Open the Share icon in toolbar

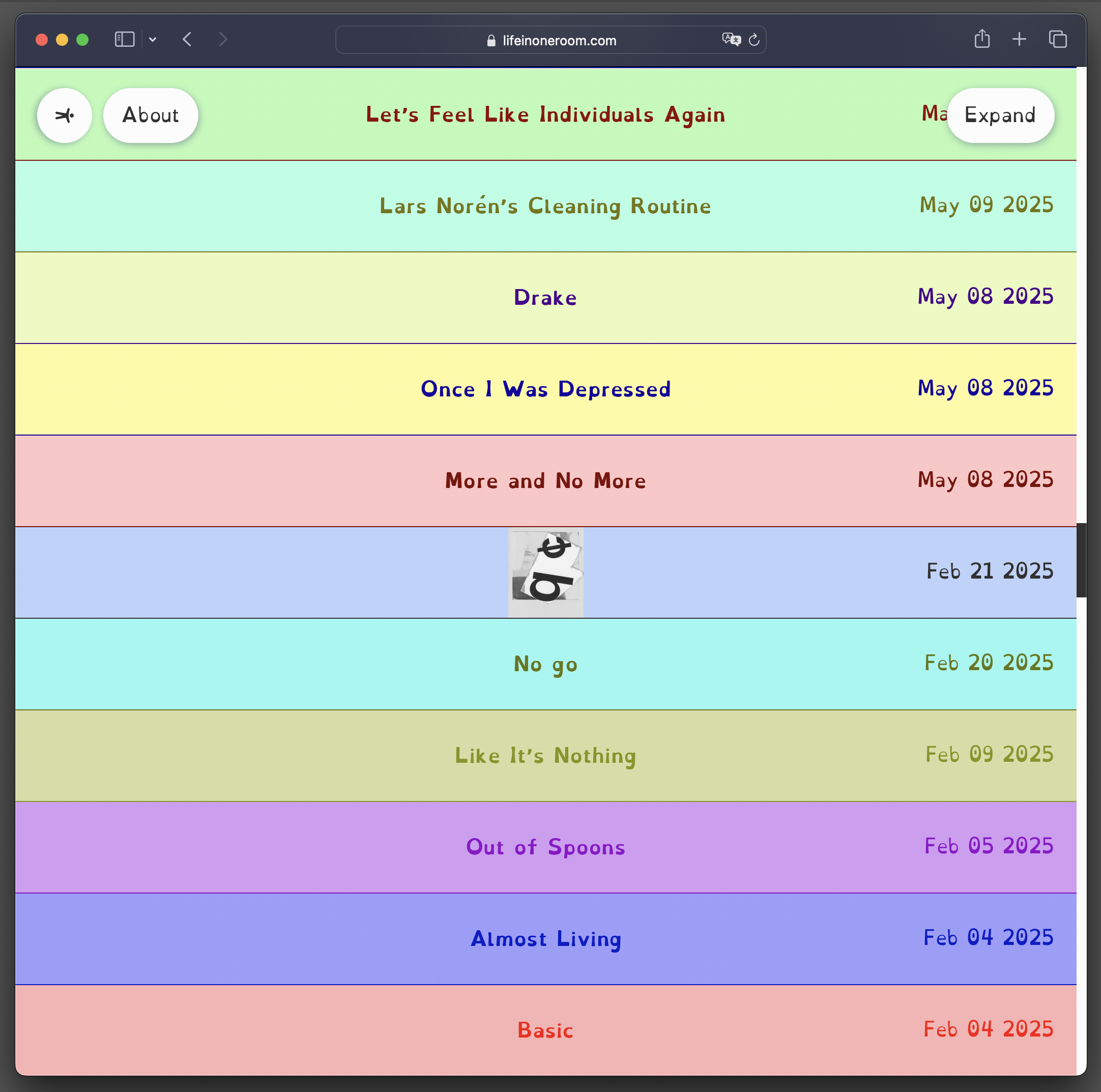(981, 39)
